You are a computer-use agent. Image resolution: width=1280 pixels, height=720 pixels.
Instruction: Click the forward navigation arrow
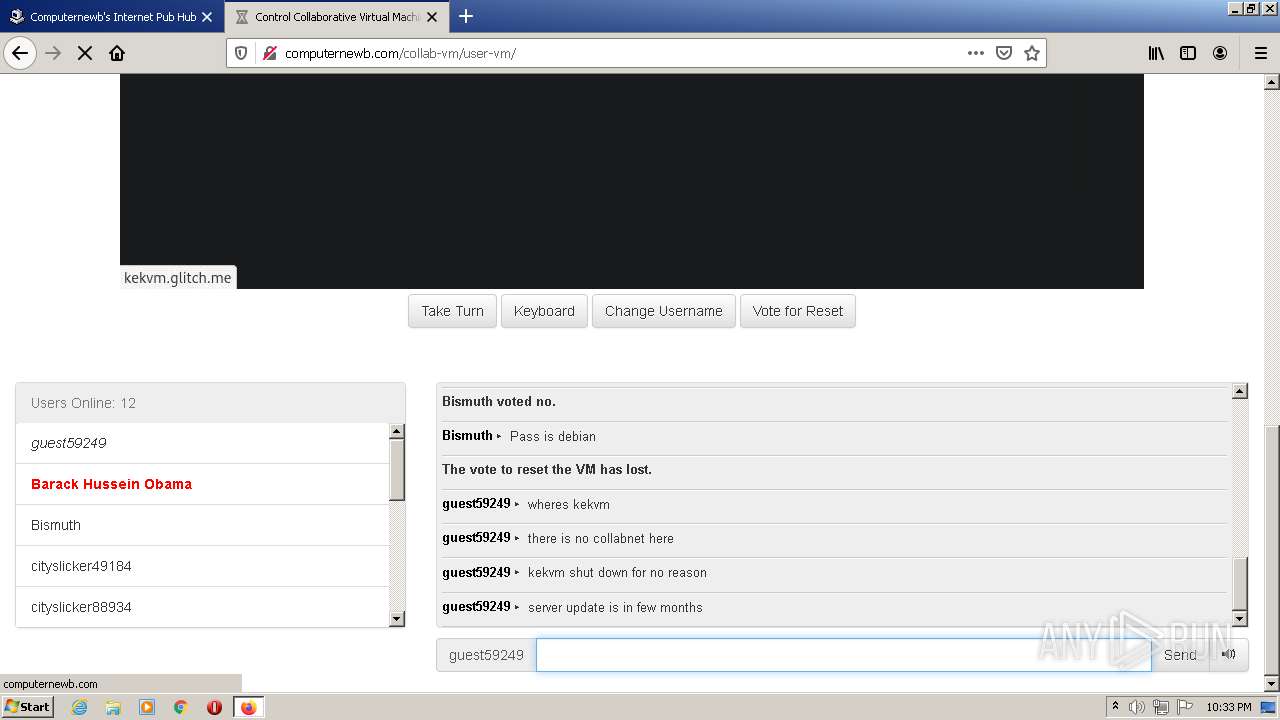pos(53,53)
